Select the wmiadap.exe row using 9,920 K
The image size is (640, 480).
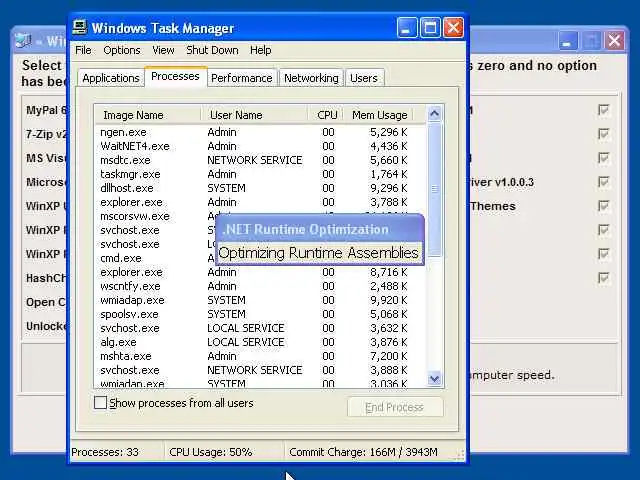coord(260,300)
